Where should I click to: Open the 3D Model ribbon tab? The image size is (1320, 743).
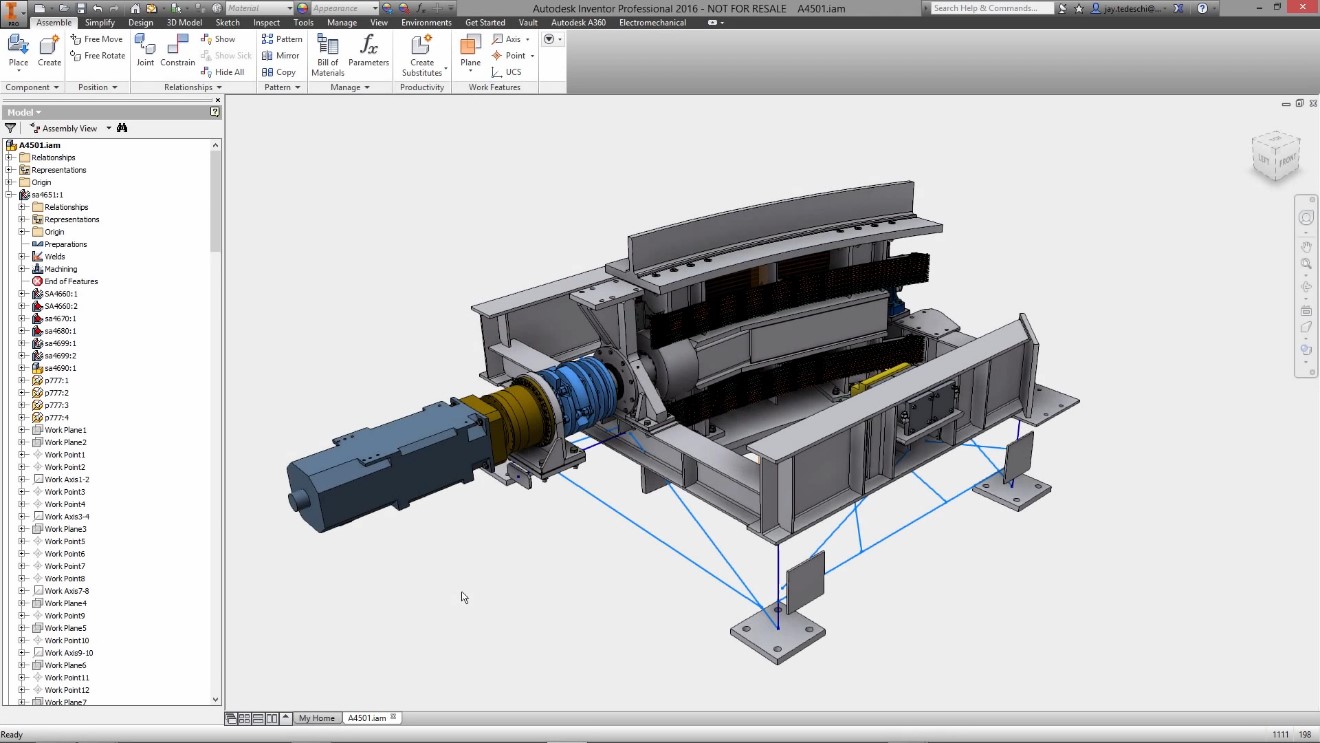(184, 22)
